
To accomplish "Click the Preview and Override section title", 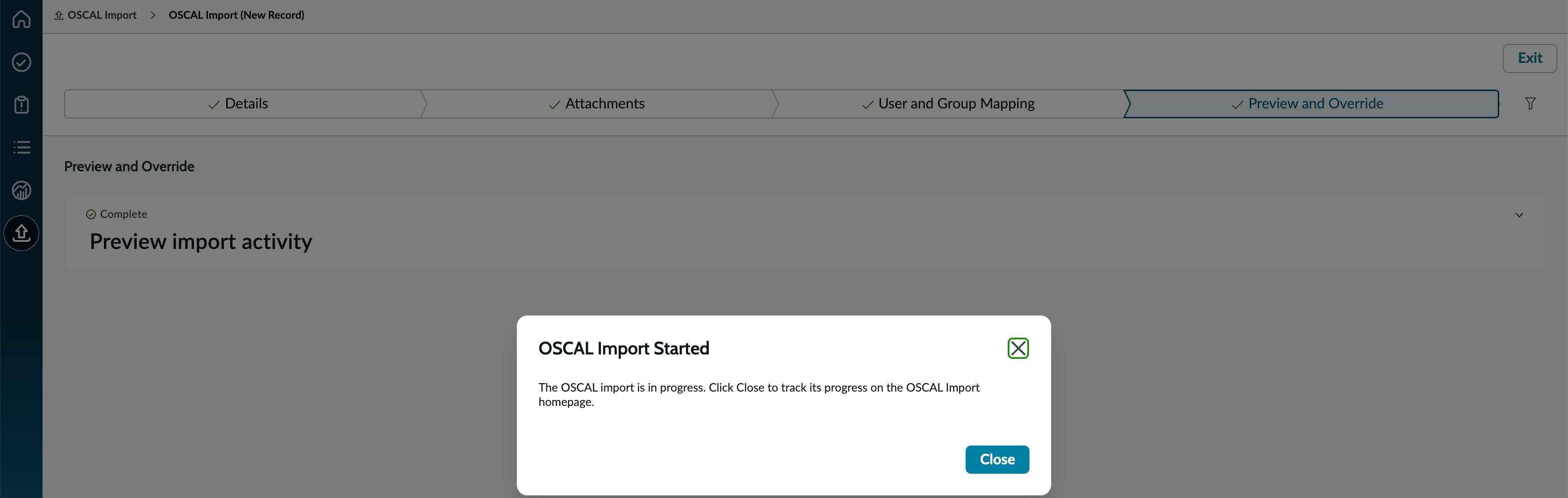I will click(129, 167).
